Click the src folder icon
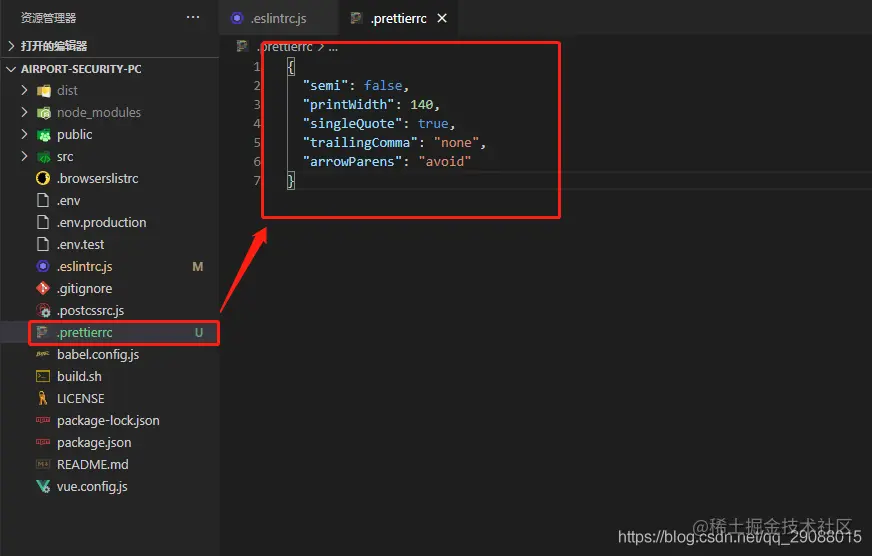 [x=43, y=157]
